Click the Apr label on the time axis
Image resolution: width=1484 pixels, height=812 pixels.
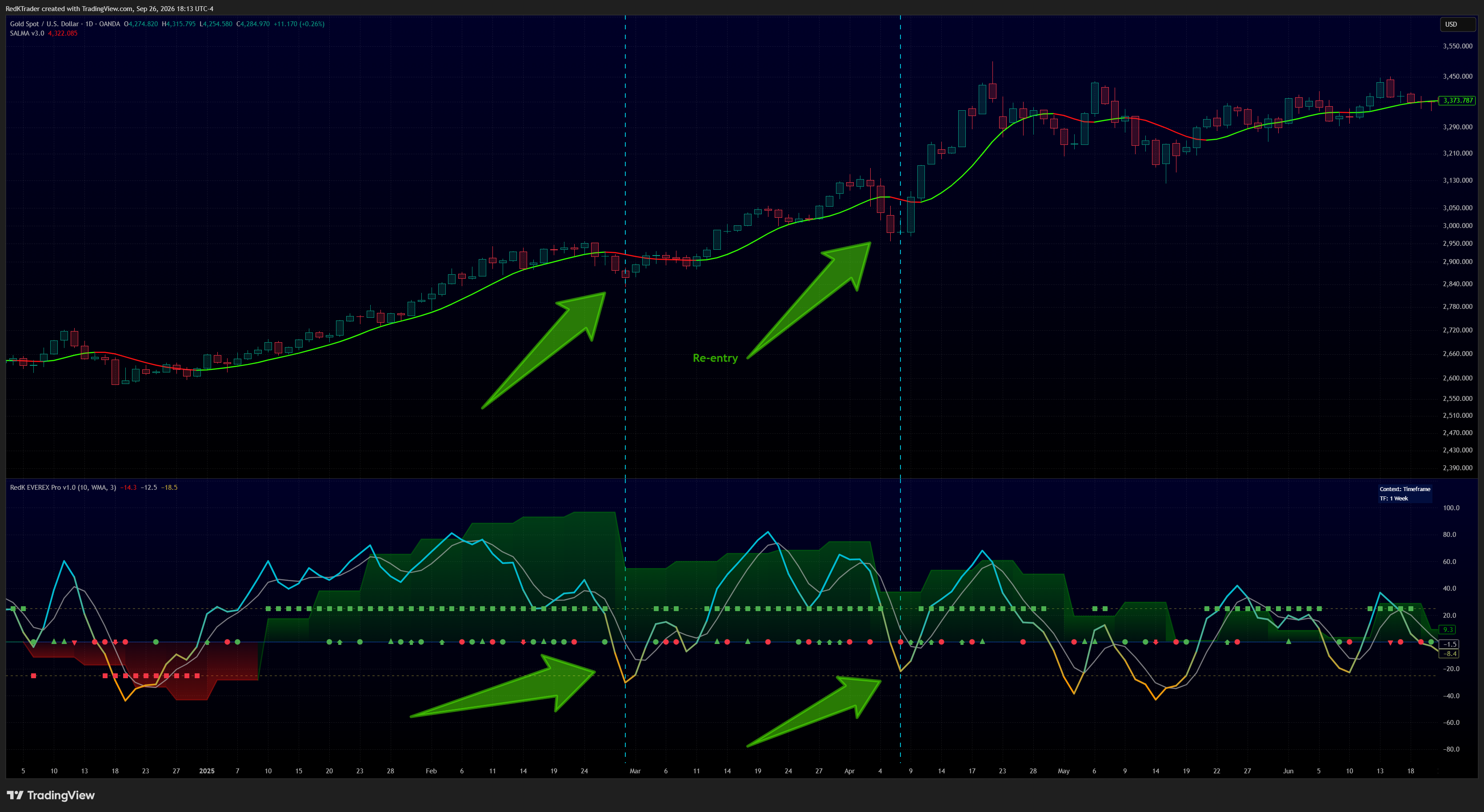tap(849, 771)
